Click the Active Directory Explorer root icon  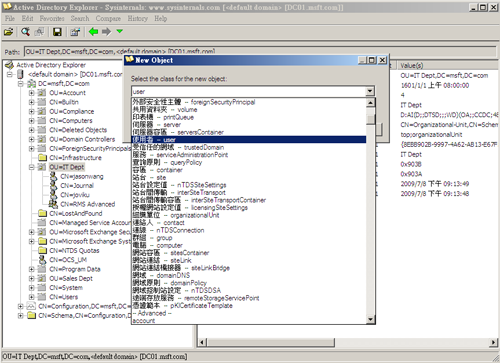click(x=9, y=65)
